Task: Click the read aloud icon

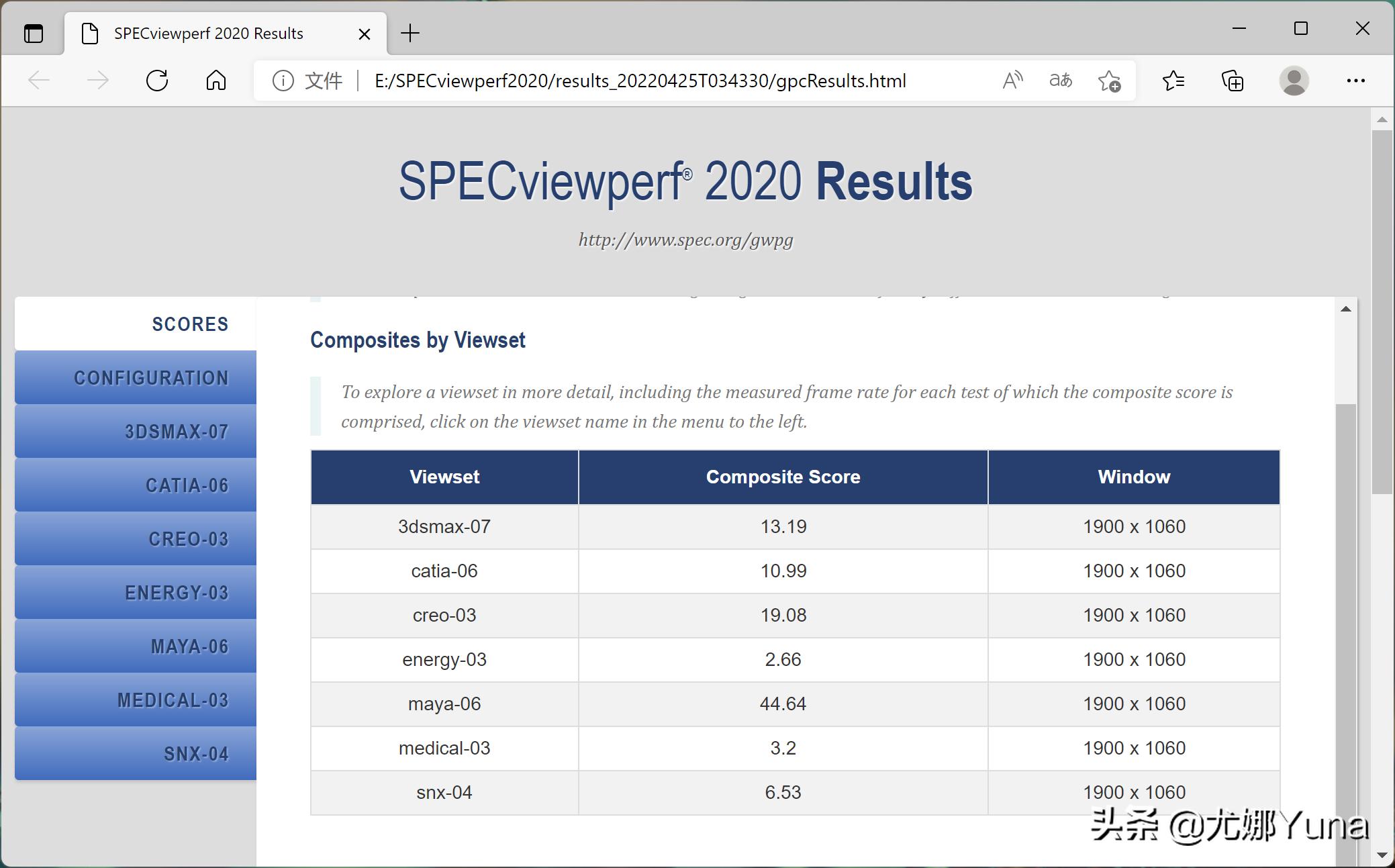Action: click(x=1012, y=81)
